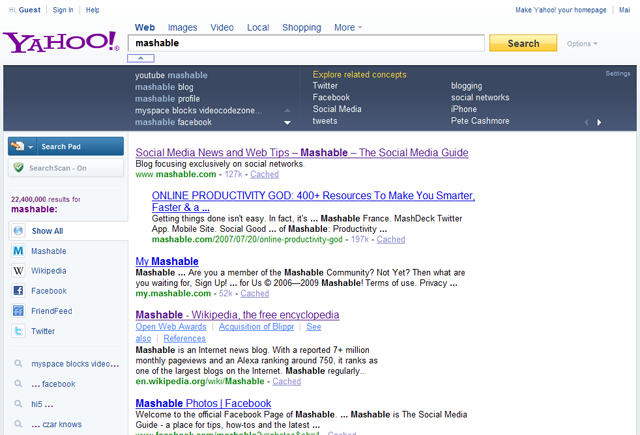Screen dimensions: 640x435
Task: Show previous related concepts with left arrow
Action: click(x=587, y=122)
